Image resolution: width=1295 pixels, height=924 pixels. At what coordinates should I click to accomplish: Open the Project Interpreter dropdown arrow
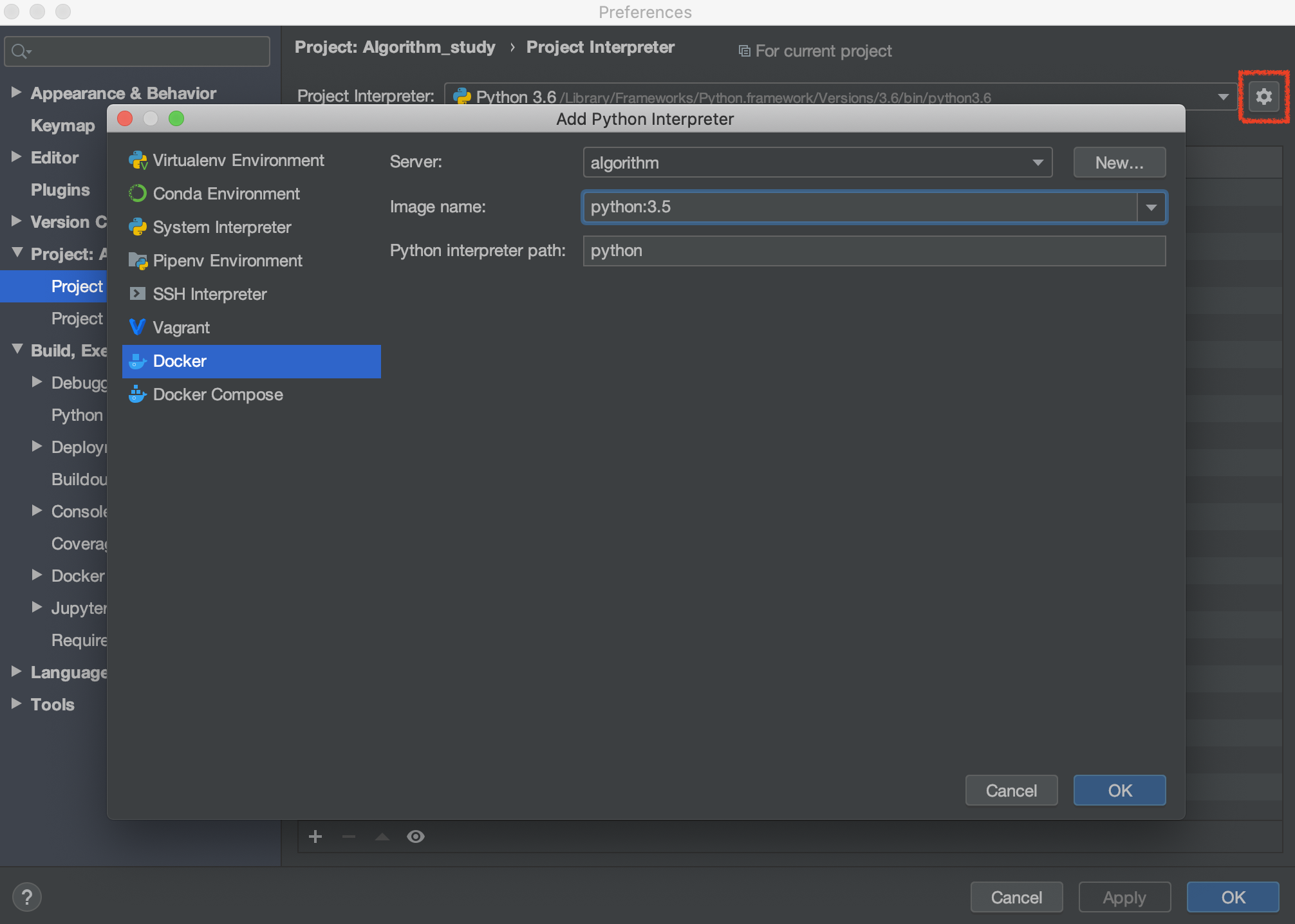(x=1223, y=97)
